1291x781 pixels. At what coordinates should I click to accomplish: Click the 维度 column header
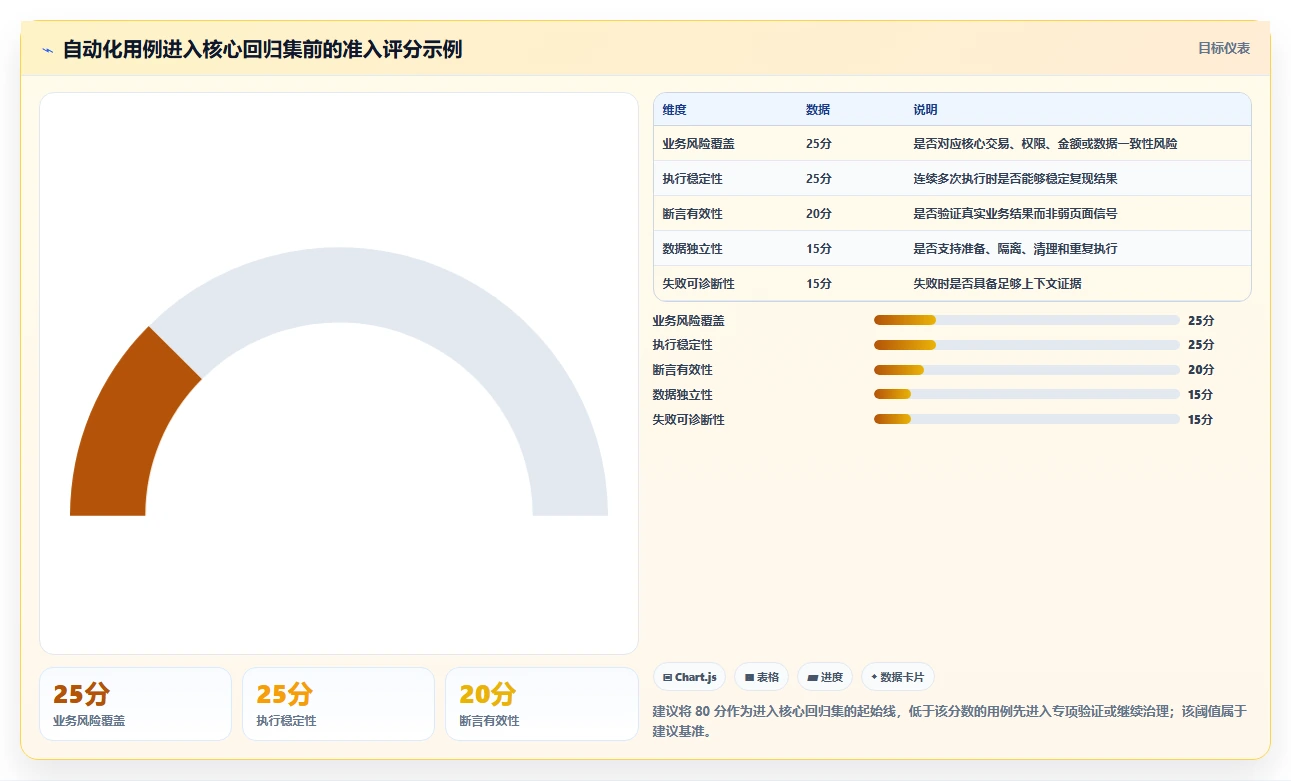(675, 110)
